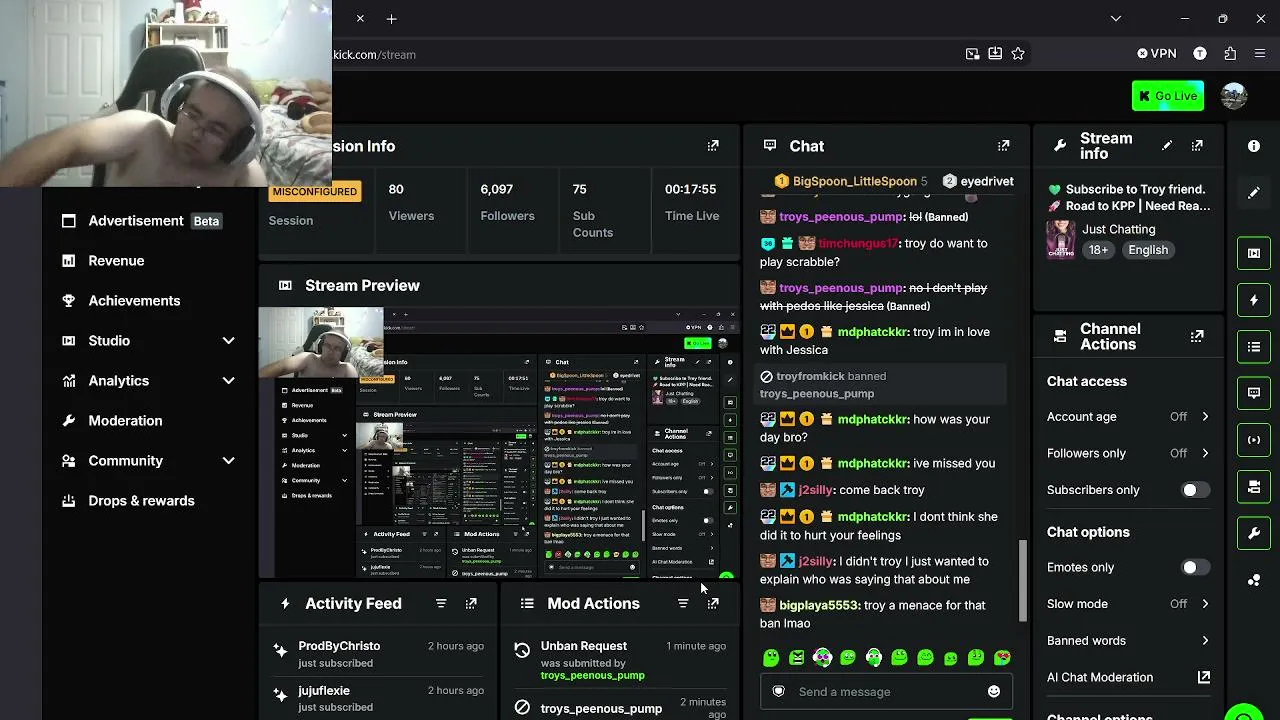
Task: Insert the first green emote in the chat row
Action: point(771,658)
